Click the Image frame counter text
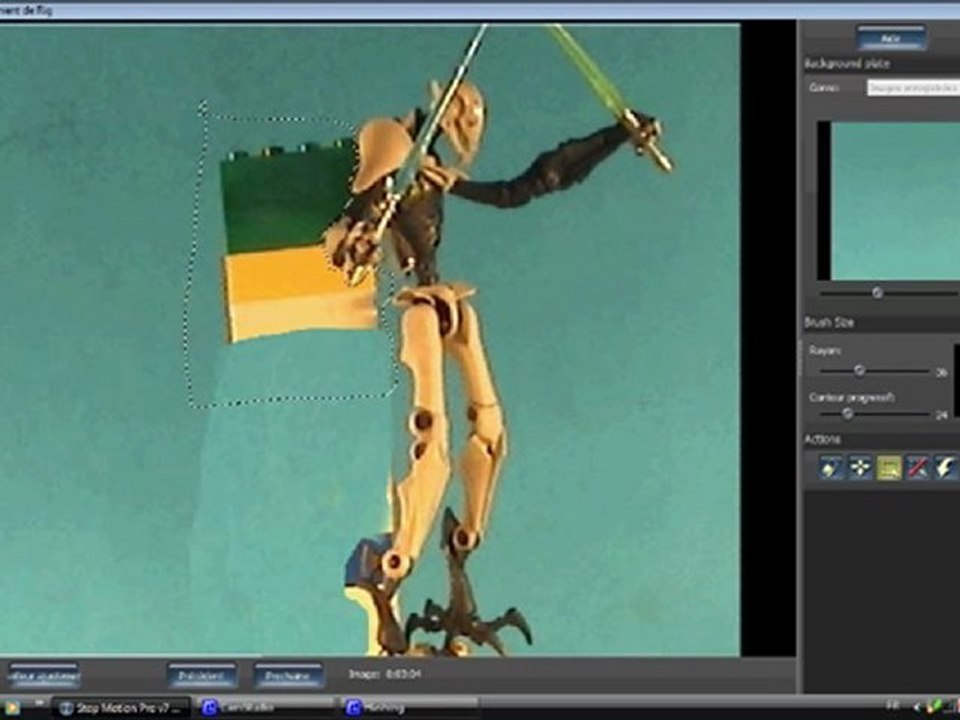The height and width of the screenshot is (720, 960). [384, 674]
